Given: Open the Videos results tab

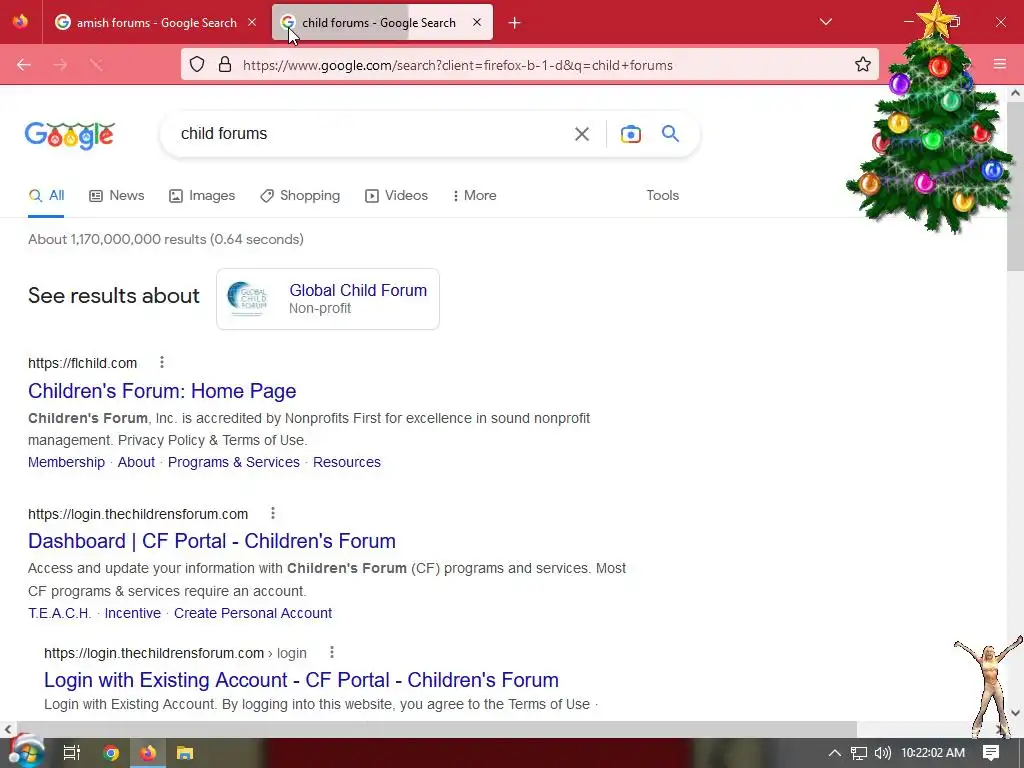Looking at the screenshot, I should tap(396, 195).
